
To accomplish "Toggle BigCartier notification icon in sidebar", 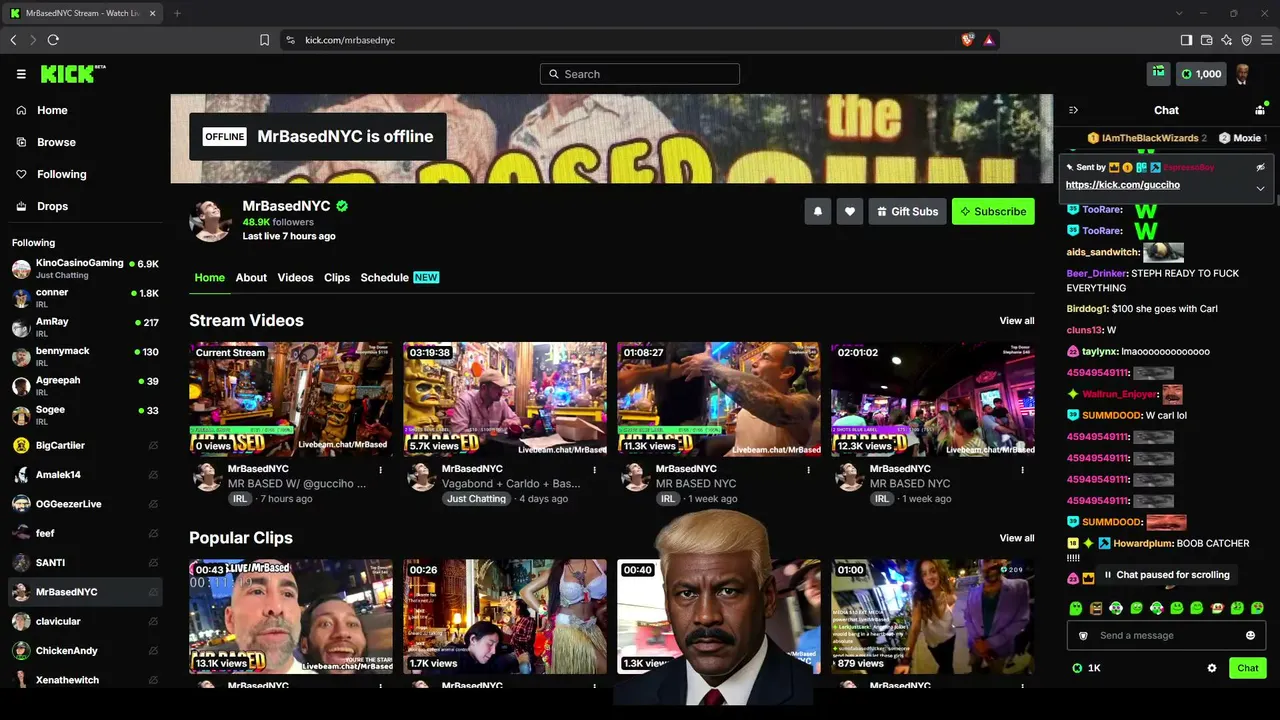I will tap(153, 445).
